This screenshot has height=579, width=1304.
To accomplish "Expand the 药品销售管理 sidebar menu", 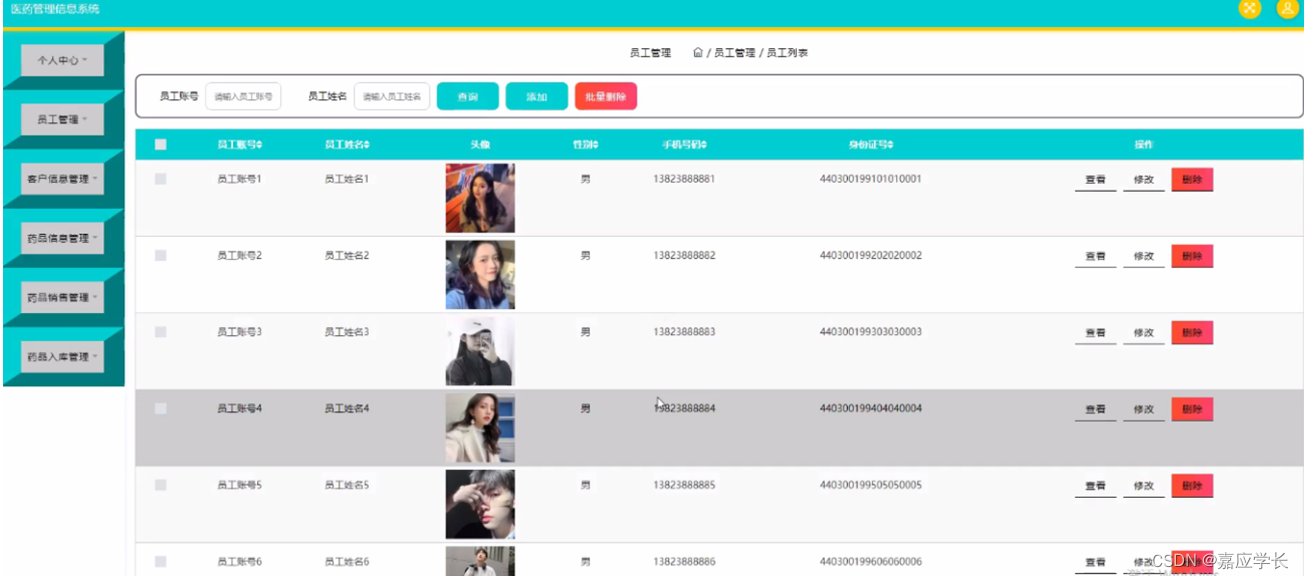I will 62,297.
